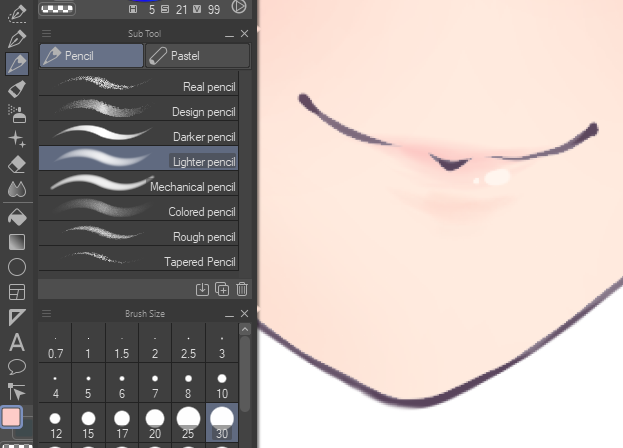The image size is (623, 448).
Task: Minimize the Brush Size panel
Action: point(229,314)
